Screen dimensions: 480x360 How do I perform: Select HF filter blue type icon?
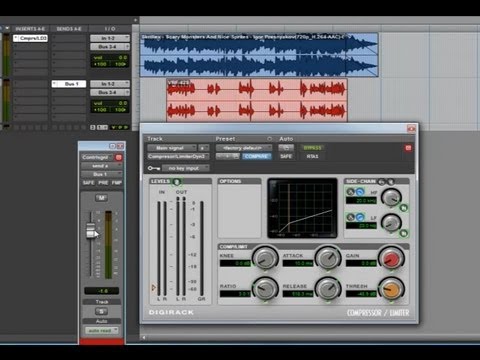(360, 192)
